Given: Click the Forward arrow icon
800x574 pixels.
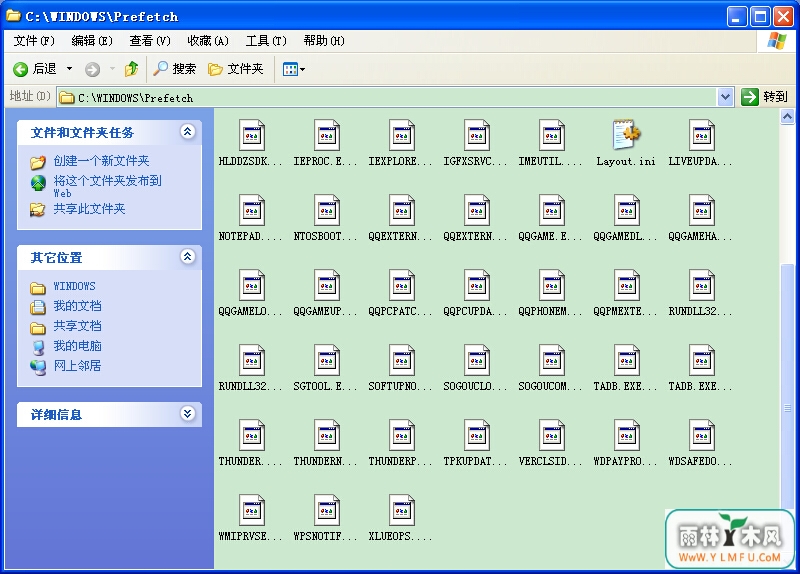Looking at the screenshot, I should coord(92,69).
